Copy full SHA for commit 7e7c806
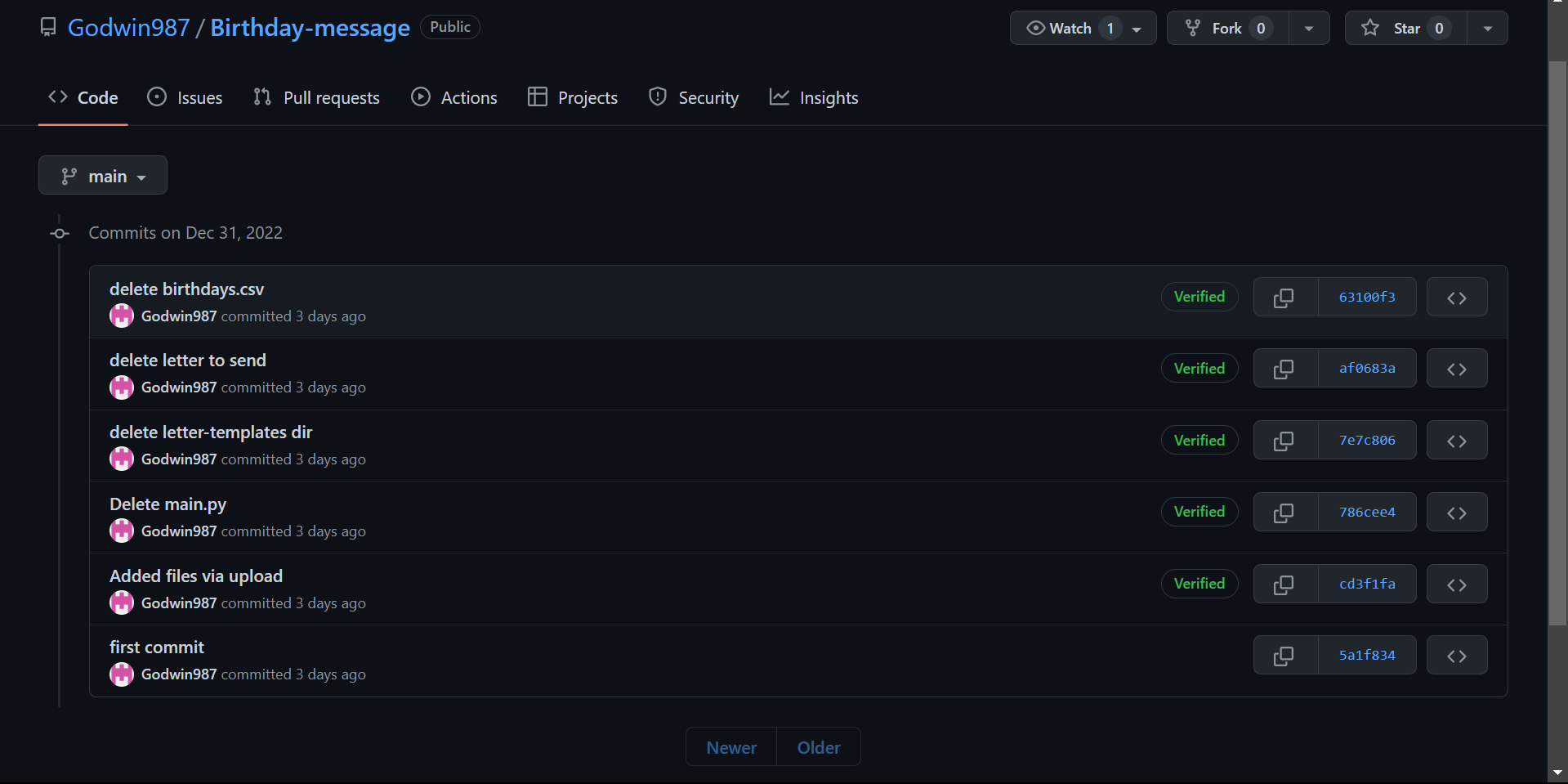The height and width of the screenshot is (784, 1568). (1285, 441)
